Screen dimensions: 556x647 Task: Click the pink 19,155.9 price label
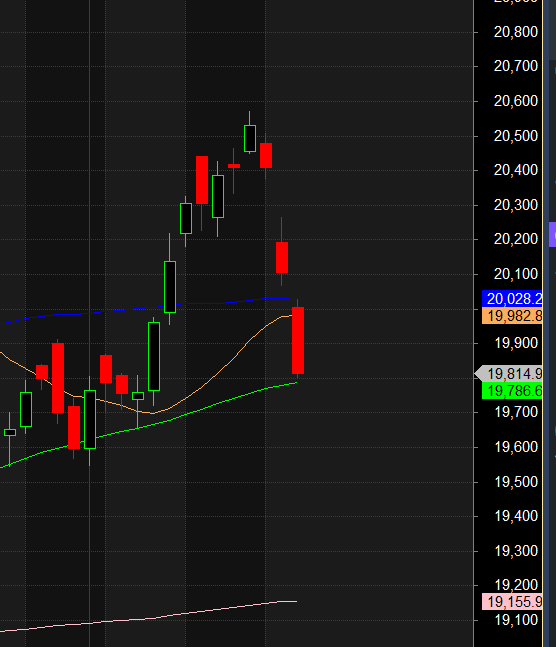(512, 602)
